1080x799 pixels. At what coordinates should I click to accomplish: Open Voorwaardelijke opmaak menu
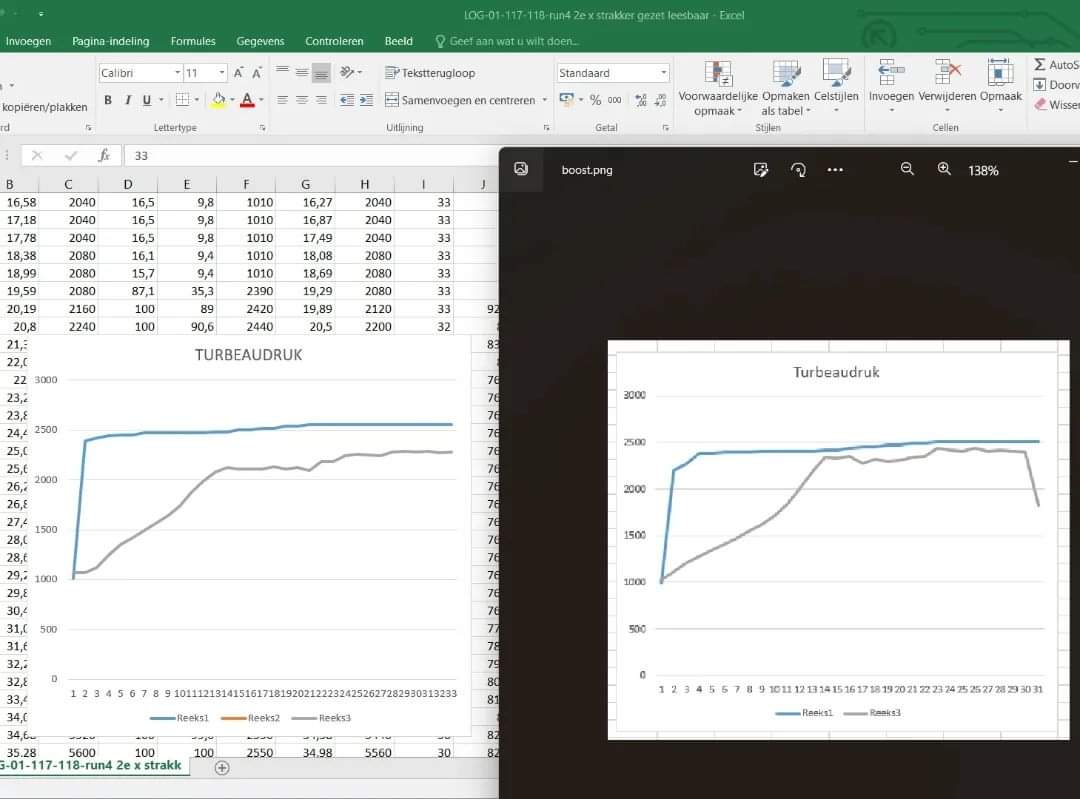[718, 88]
